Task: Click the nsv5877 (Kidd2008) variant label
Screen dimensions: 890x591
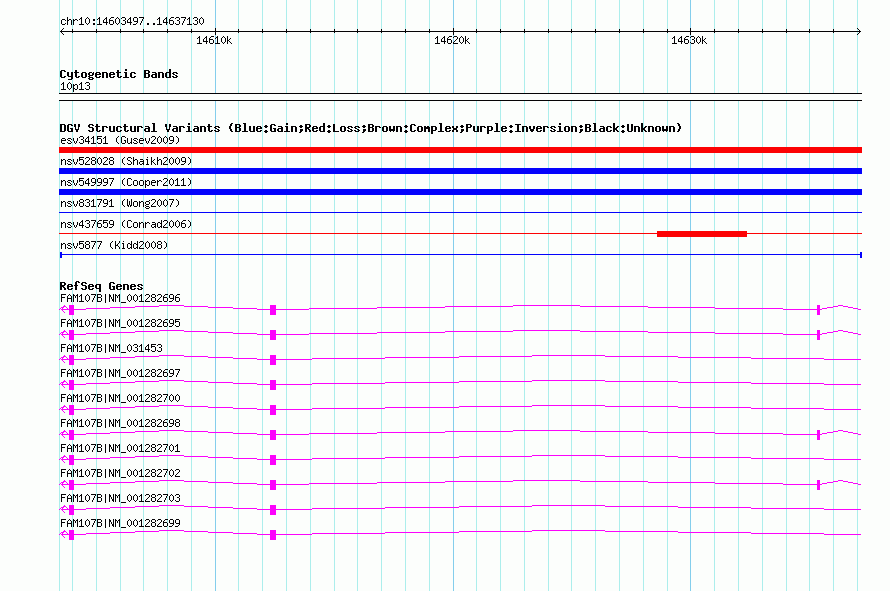Action: 114,245
